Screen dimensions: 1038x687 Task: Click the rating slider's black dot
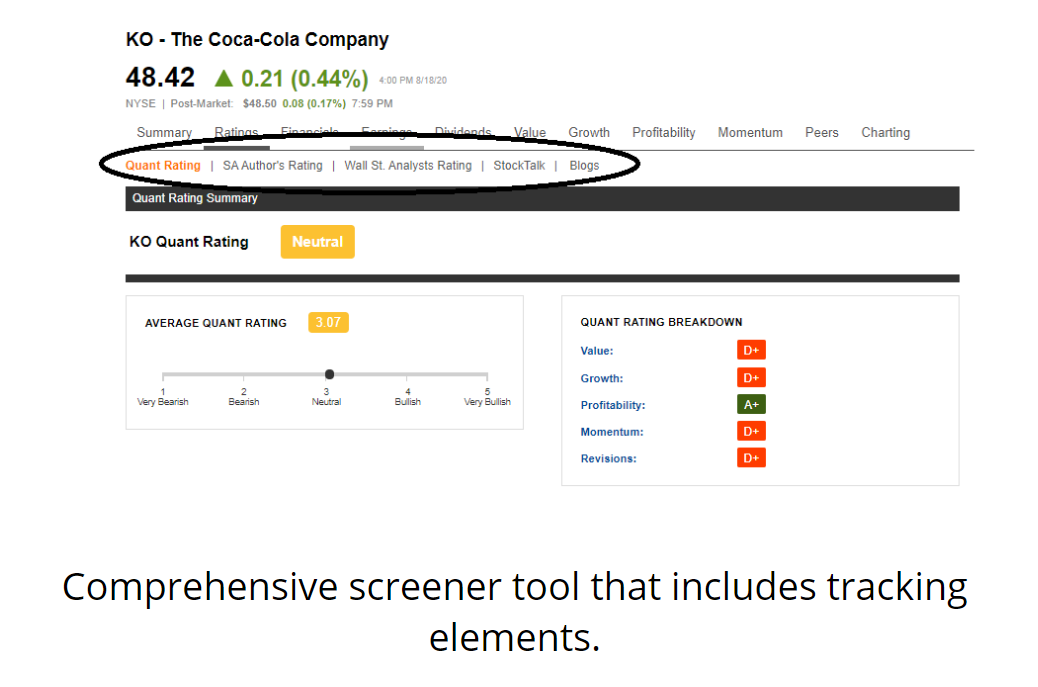[329, 374]
